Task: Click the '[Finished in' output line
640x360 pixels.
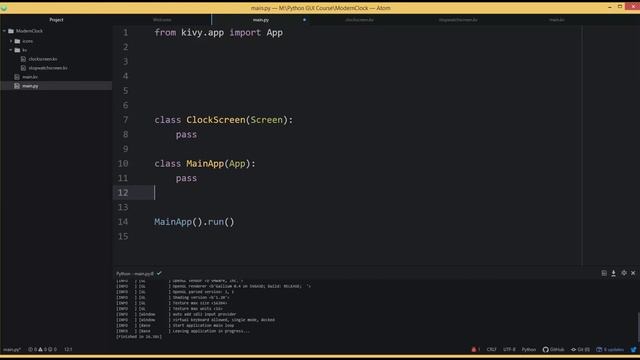Action: click(x=139, y=337)
